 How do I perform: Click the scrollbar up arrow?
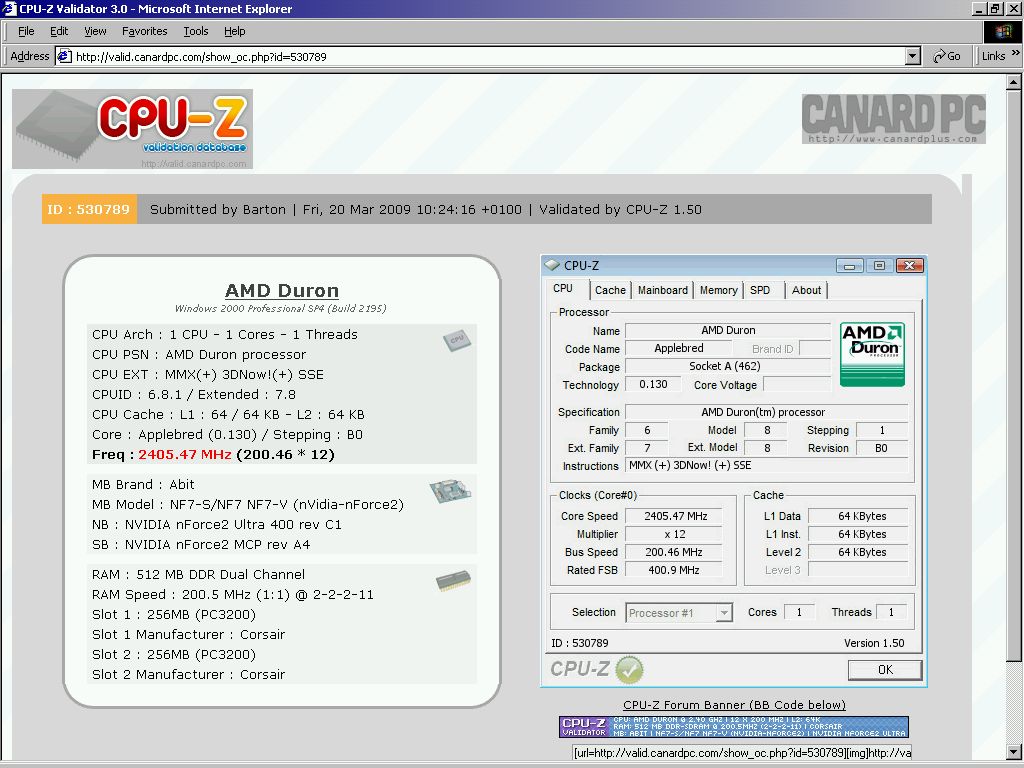point(1014,82)
